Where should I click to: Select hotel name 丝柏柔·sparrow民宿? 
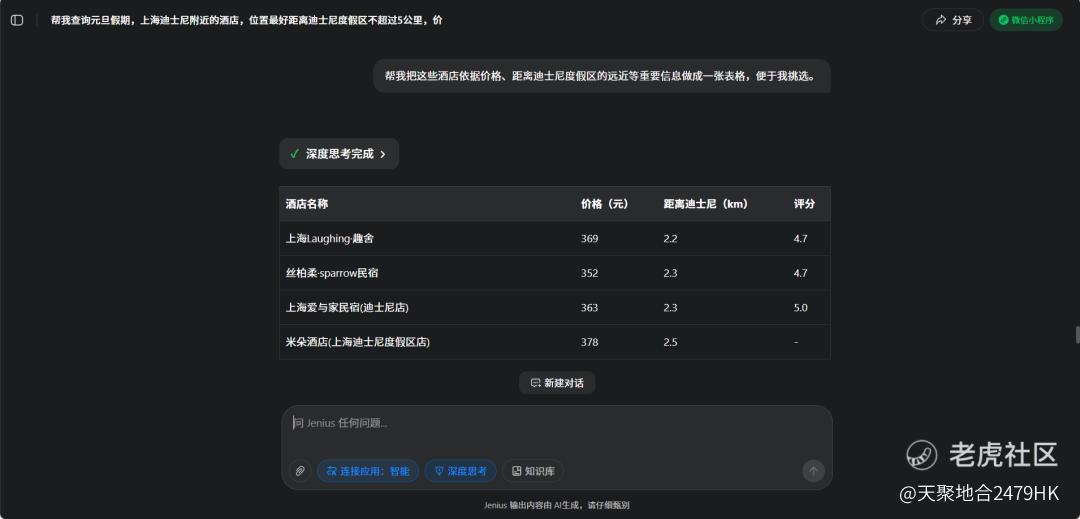point(332,273)
